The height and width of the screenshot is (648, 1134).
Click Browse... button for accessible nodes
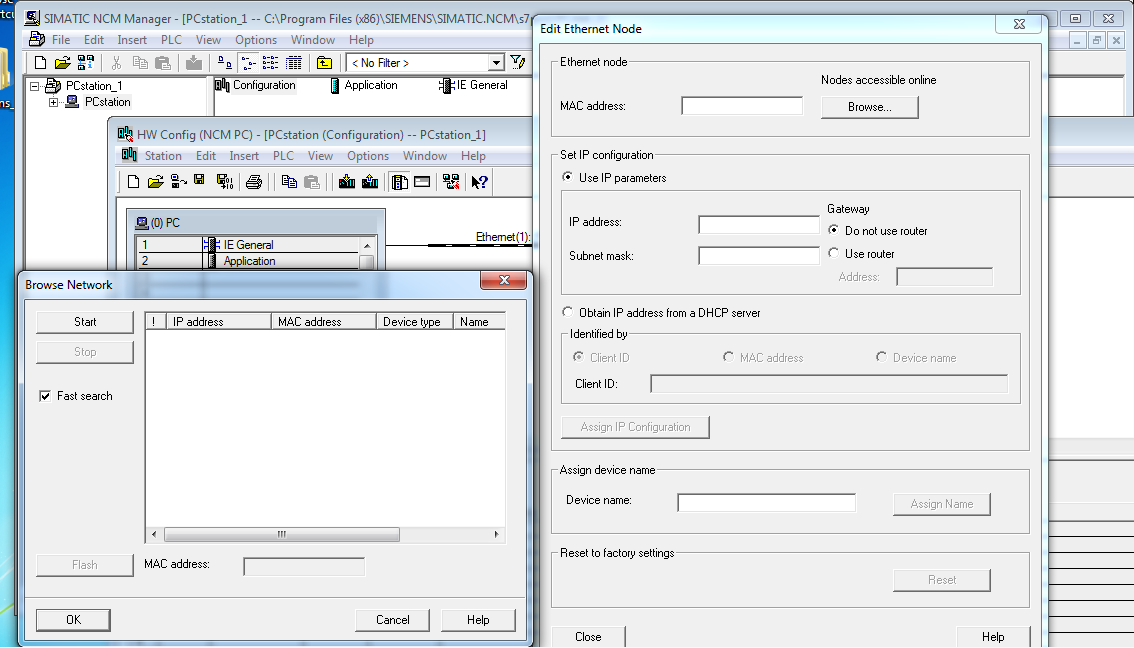point(869,107)
